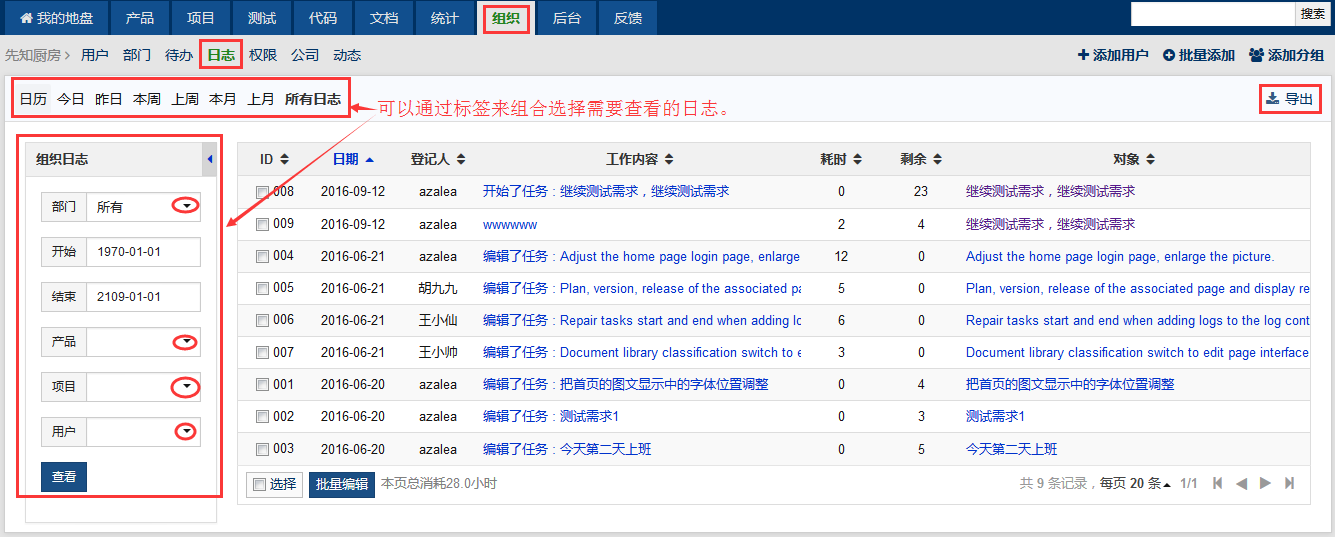This screenshot has width=1335, height=537.
Task: Click the export (导出) download icon
Action: (1272, 98)
